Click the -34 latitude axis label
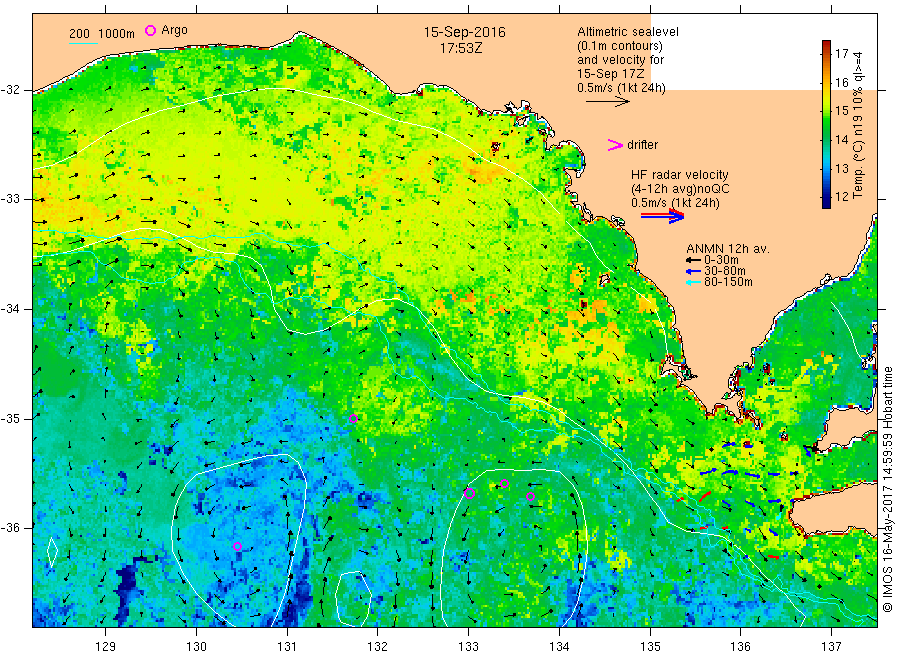This screenshot has height=660, width=900. point(10,309)
